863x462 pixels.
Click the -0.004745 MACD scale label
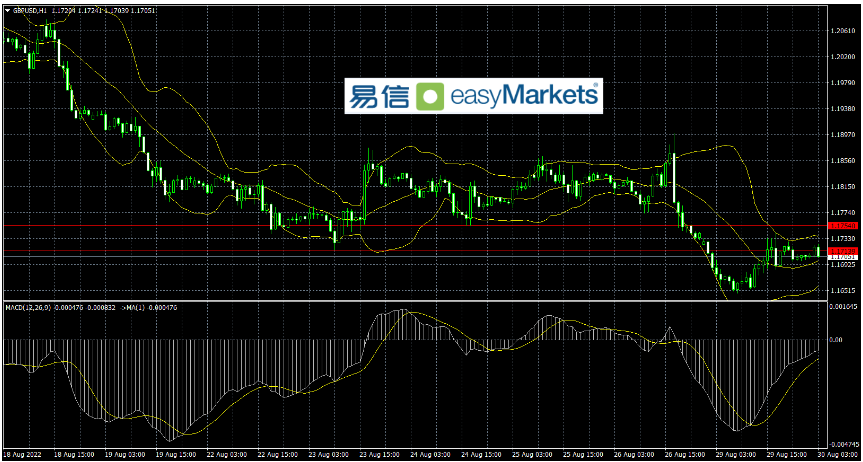click(x=843, y=443)
